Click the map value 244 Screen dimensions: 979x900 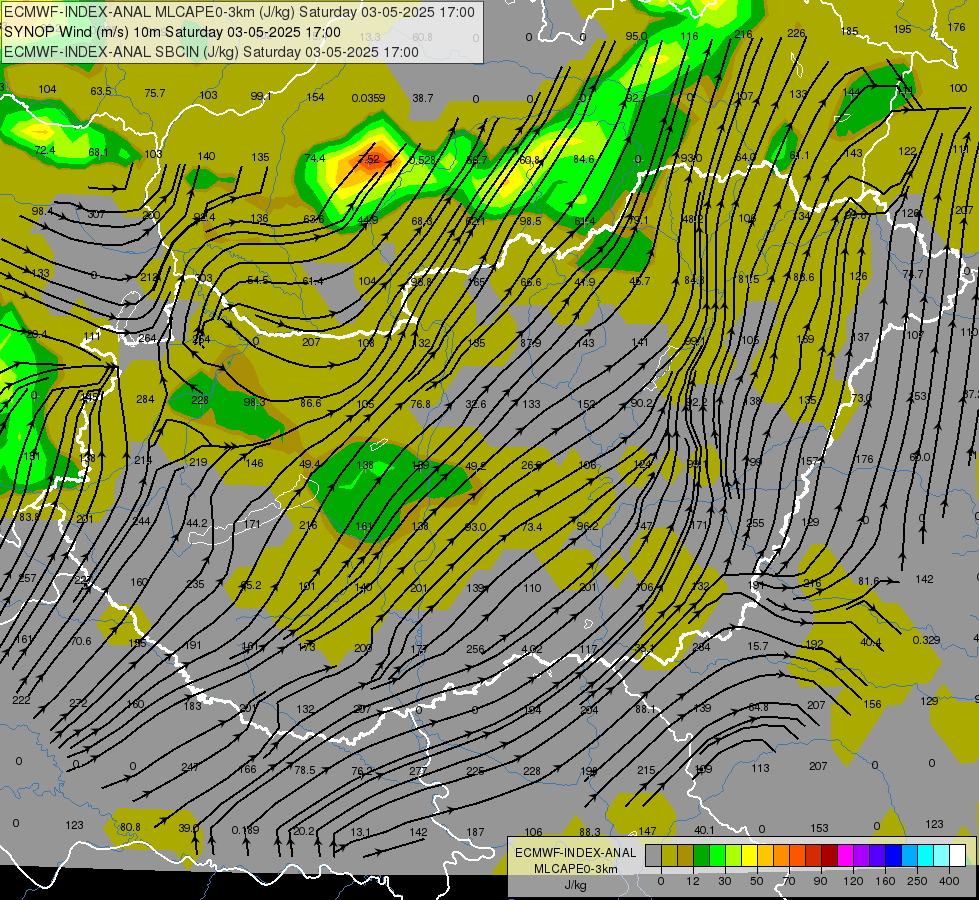[x=141, y=521]
